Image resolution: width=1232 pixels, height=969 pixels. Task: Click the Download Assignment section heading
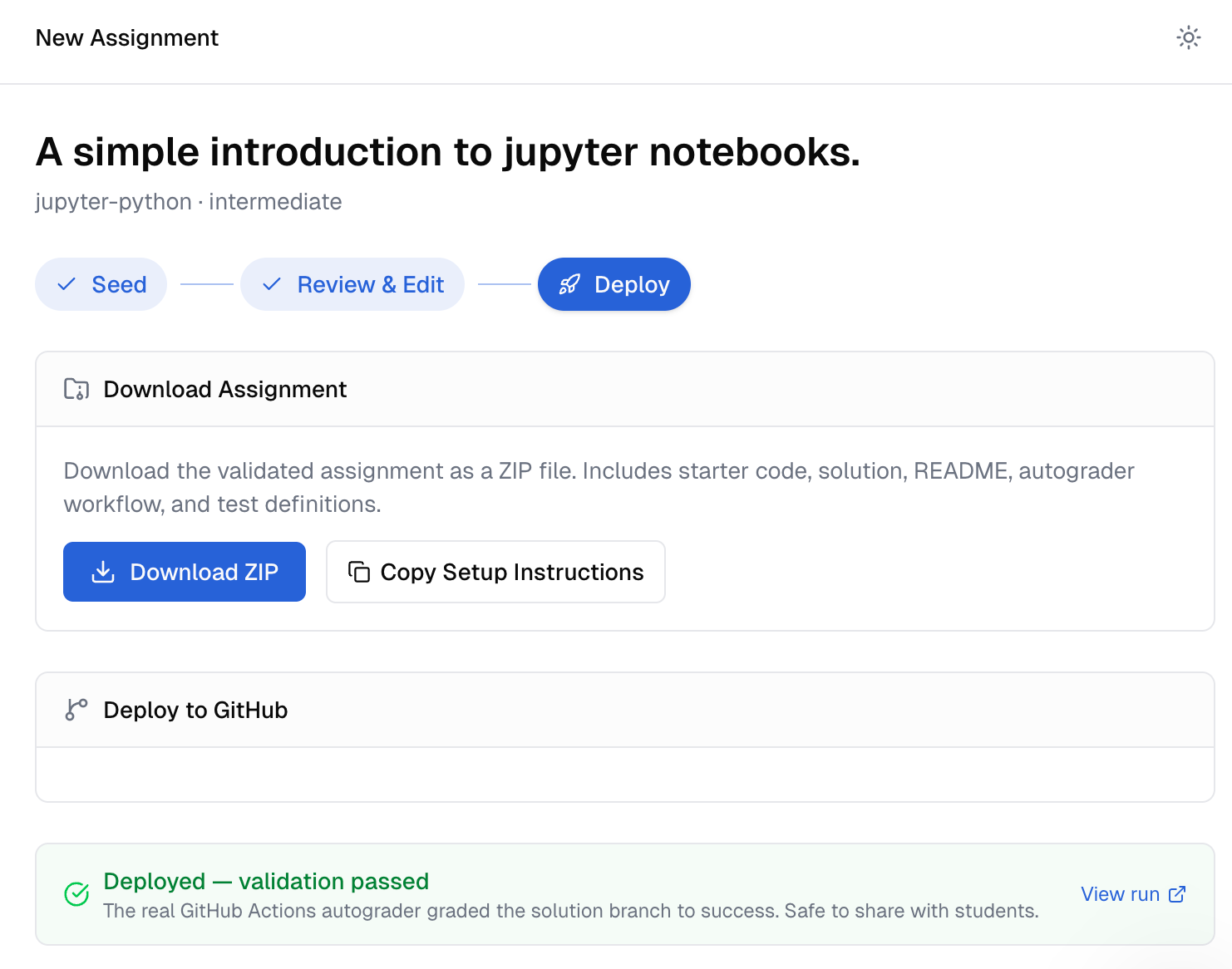(225, 389)
